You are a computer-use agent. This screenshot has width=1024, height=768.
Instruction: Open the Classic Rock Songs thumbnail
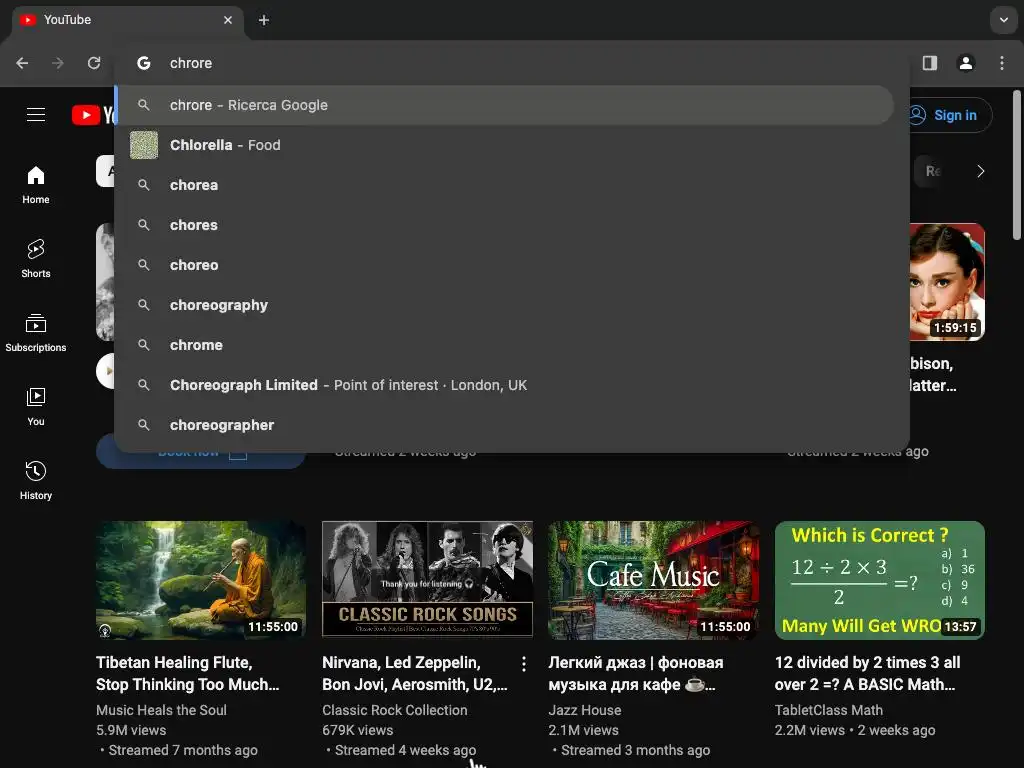[427, 580]
